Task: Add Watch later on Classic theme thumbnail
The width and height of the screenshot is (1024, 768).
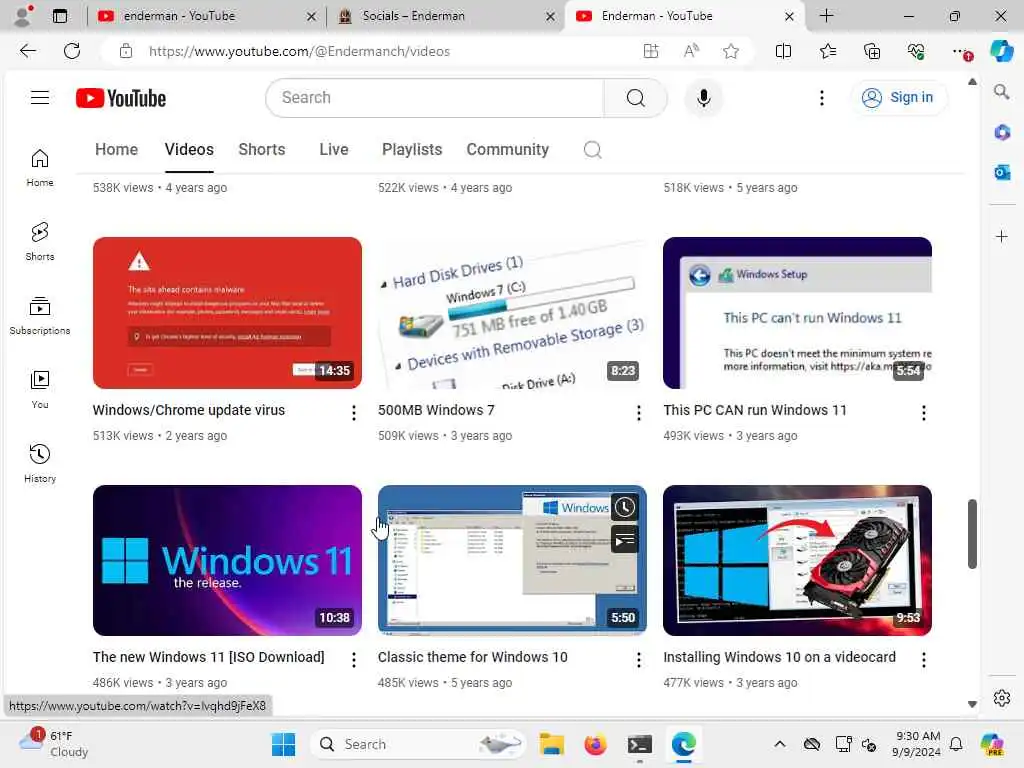Action: [x=624, y=507]
